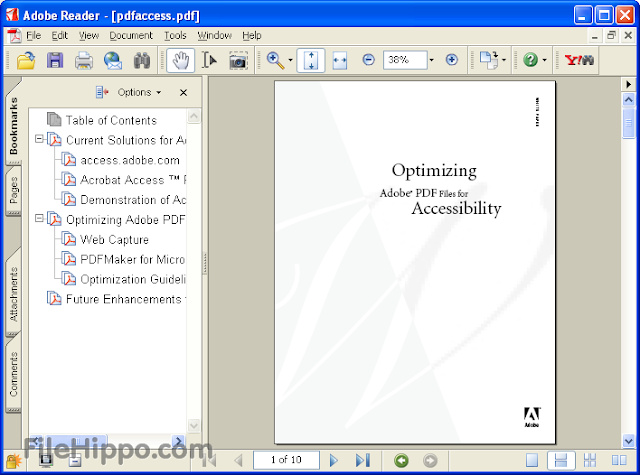This screenshot has height=475, width=640.
Task: Collapse the Current Solutions bookmark branch
Action: click(x=39, y=139)
